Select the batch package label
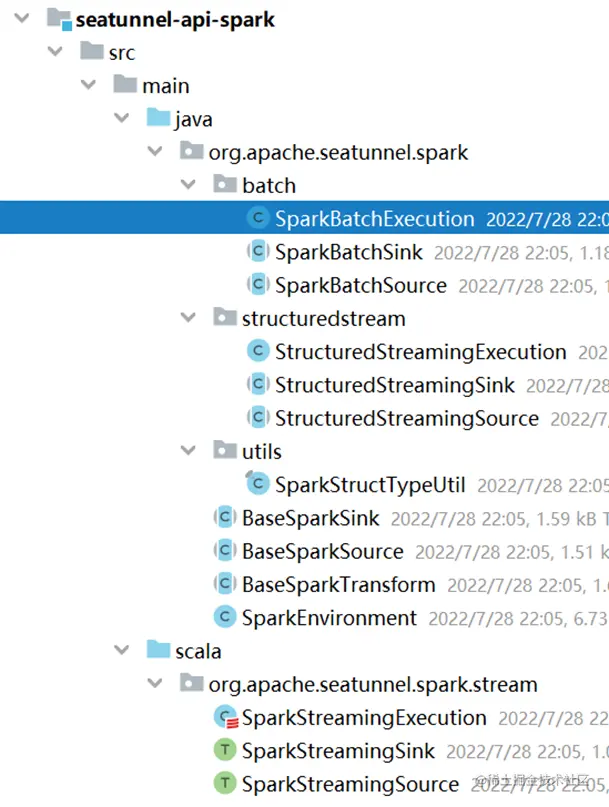This screenshot has width=609, height=807. (x=269, y=185)
